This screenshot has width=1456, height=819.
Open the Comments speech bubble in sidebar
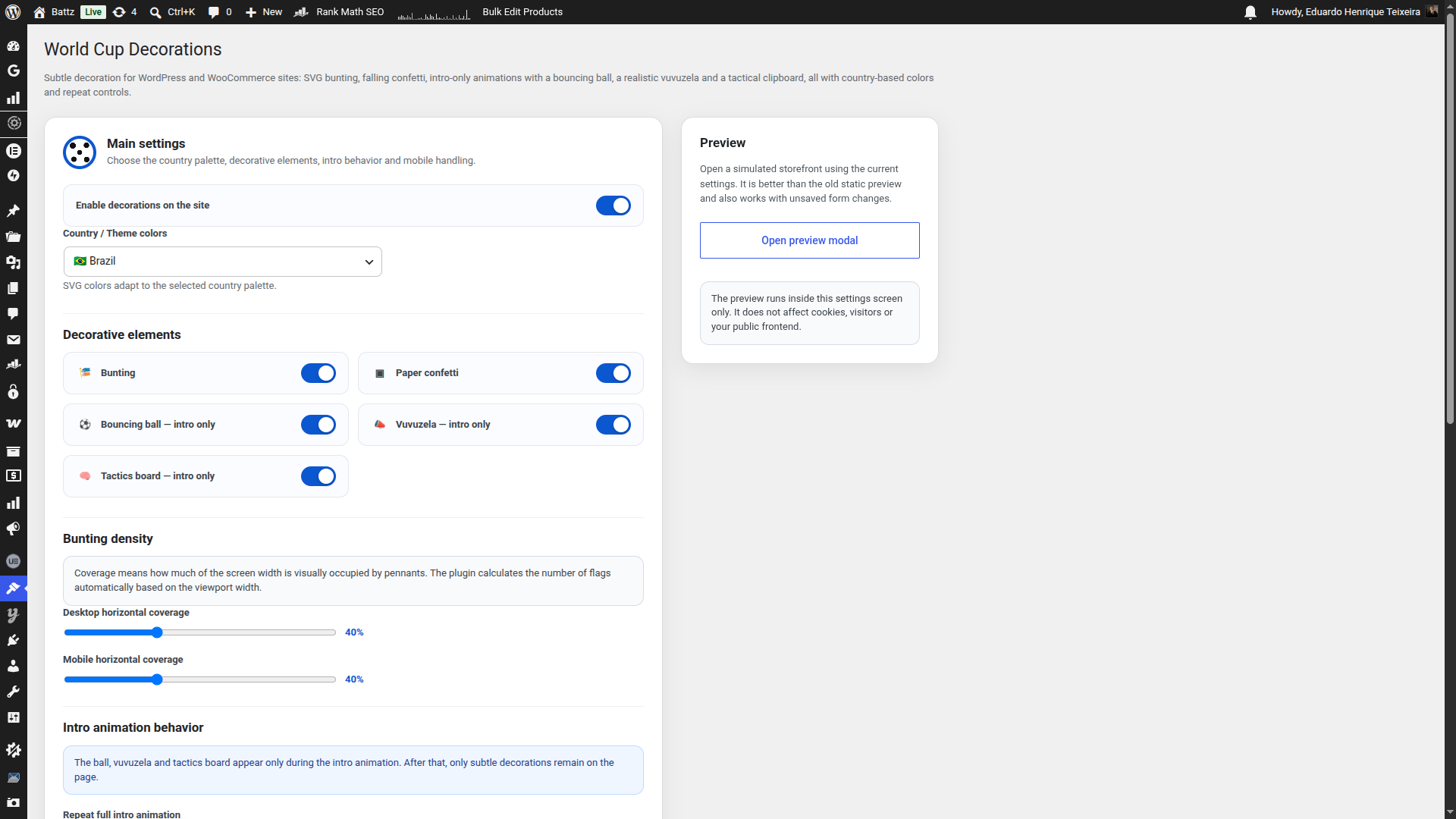point(13,313)
